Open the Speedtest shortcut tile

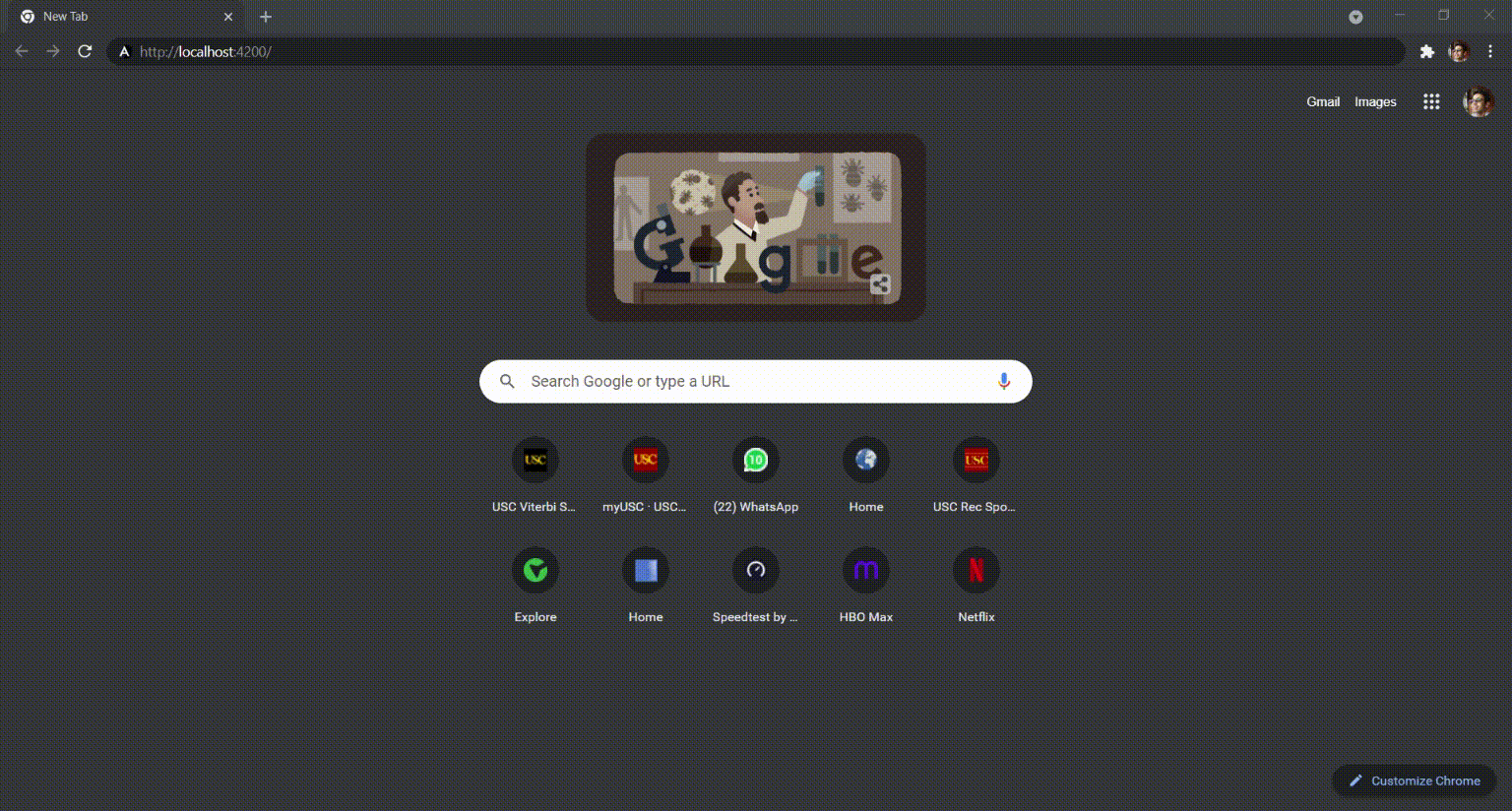coord(755,587)
